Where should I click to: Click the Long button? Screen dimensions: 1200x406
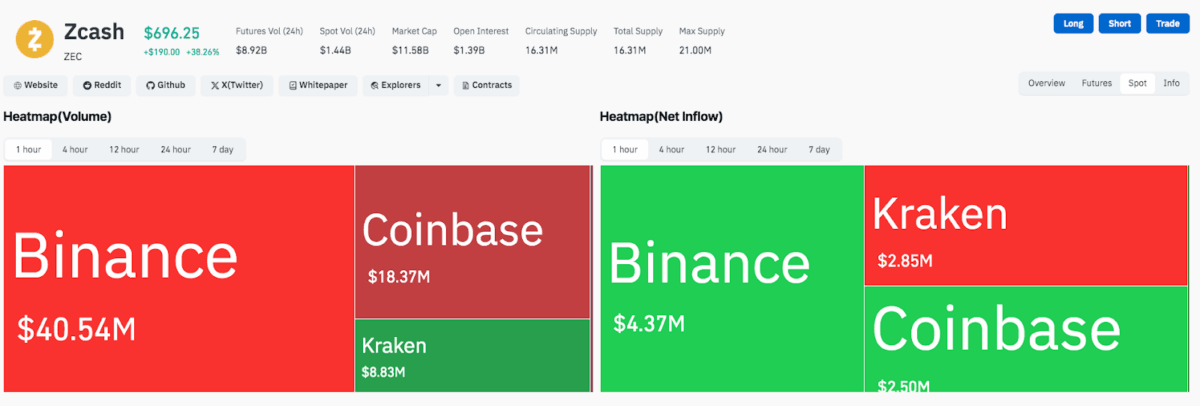click(1073, 23)
